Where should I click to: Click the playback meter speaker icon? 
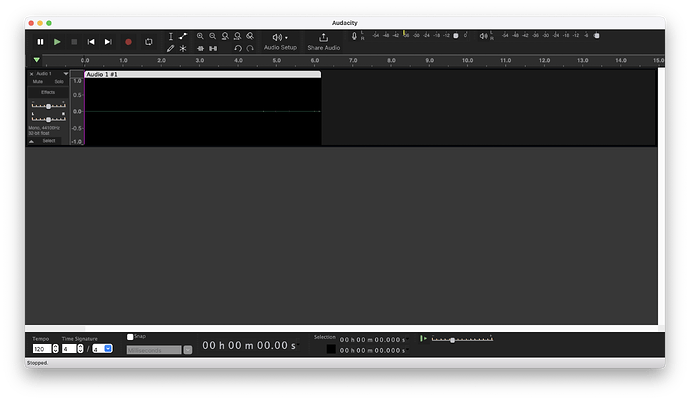click(x=483, y=36)
